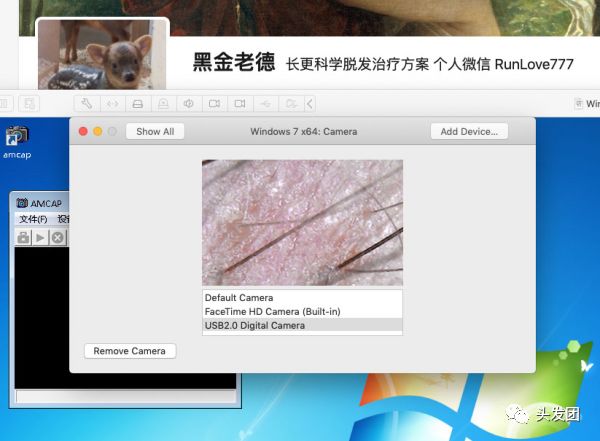
Task: Collapse device icons with the chevron
Action: [x=310, y=103]
